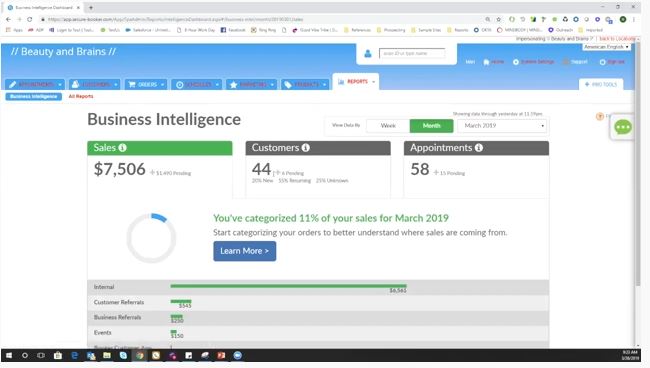Open the Pro Tools button

pos(601,84)
